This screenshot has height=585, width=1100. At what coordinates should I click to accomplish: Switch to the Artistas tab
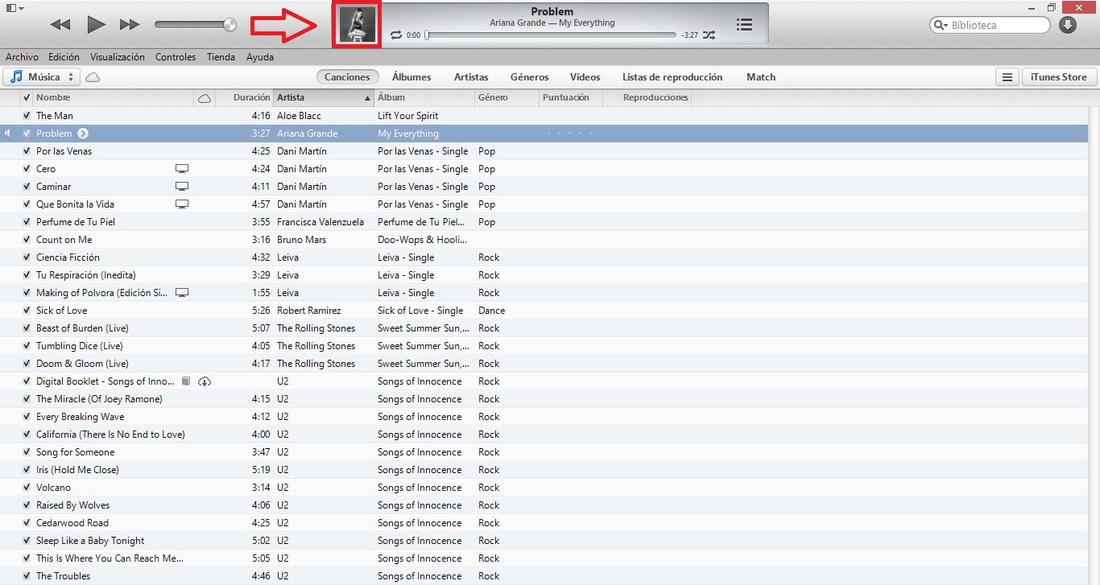(471, 77)
